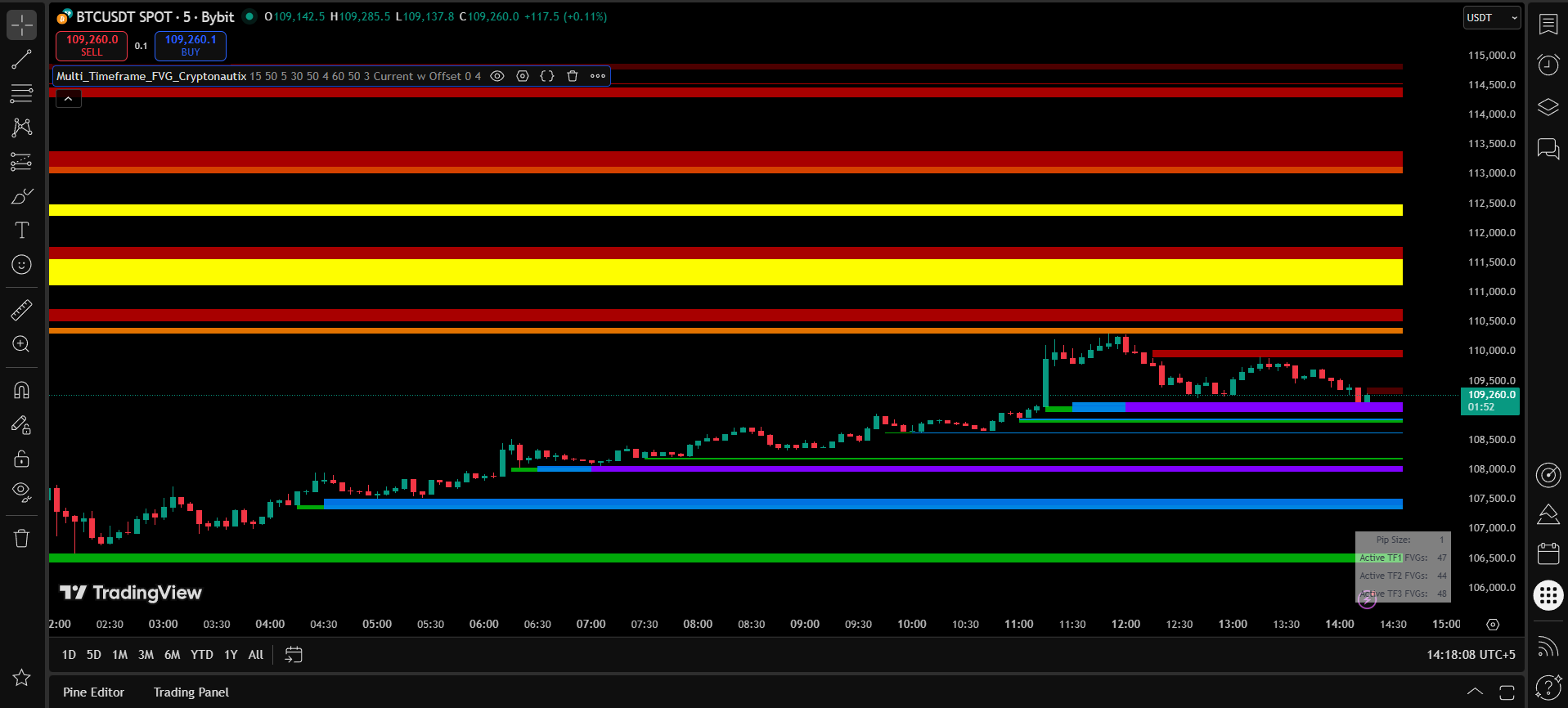Activate the magnet mode tool

[21, 390]
